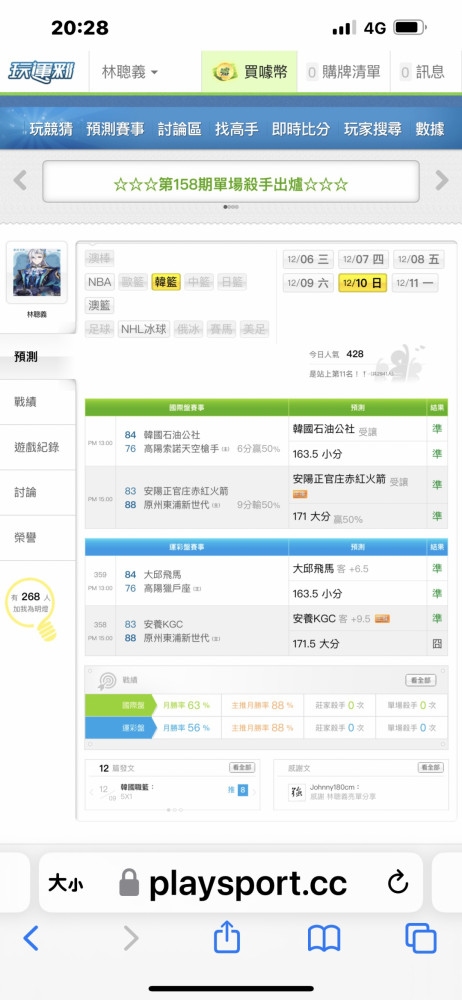Image resolution: width=462 pixels, height=1000 pixels.
Task: Open the 第158期單場殺手出爐 banner link
Action: [231, 184]
